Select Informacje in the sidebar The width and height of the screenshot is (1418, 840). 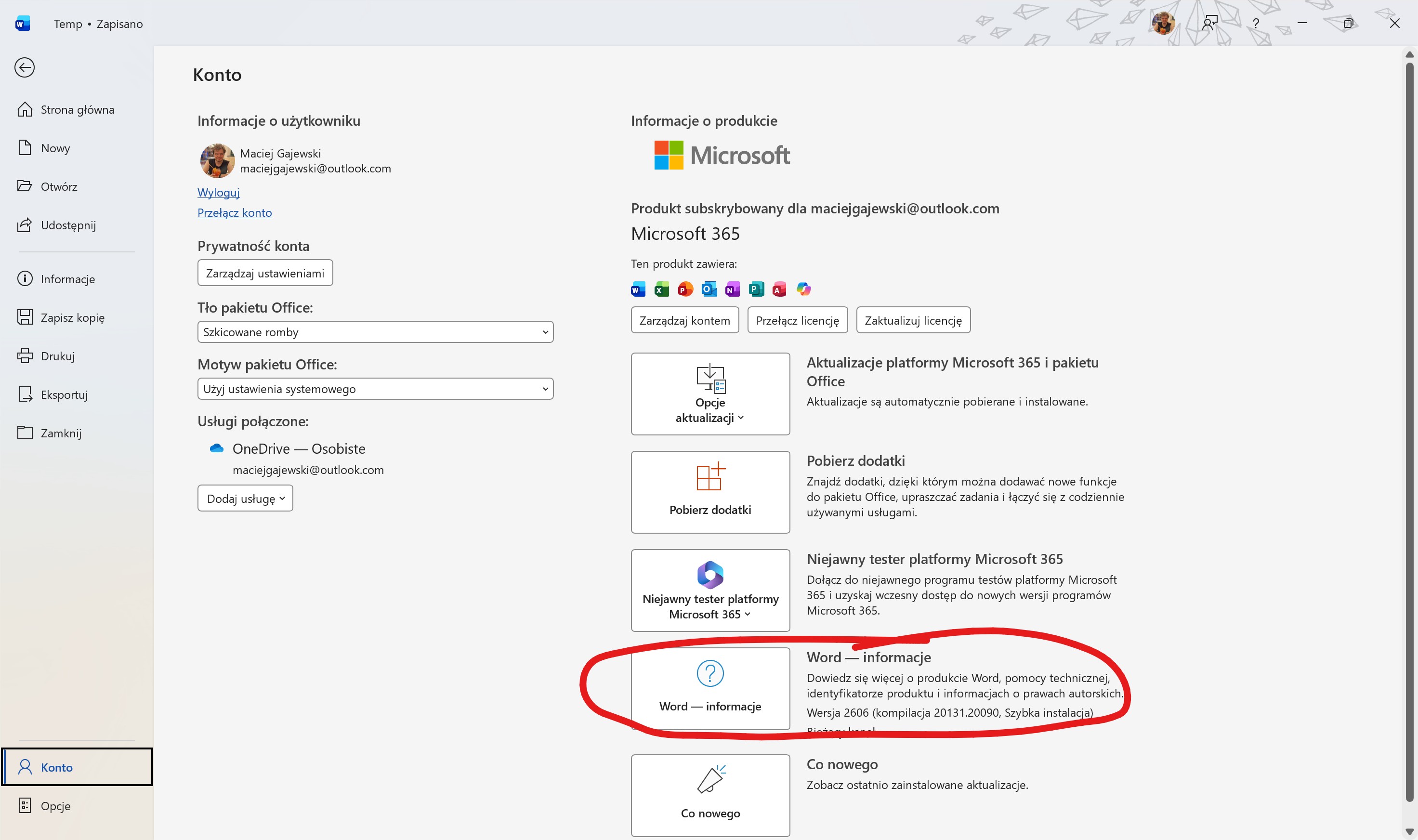click(67, 279)
